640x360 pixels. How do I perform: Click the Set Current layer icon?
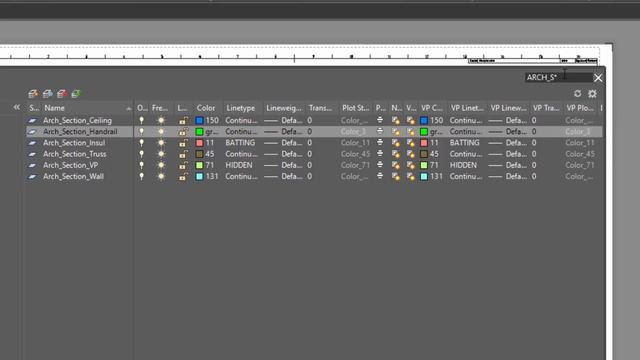[x=76, y=94]
